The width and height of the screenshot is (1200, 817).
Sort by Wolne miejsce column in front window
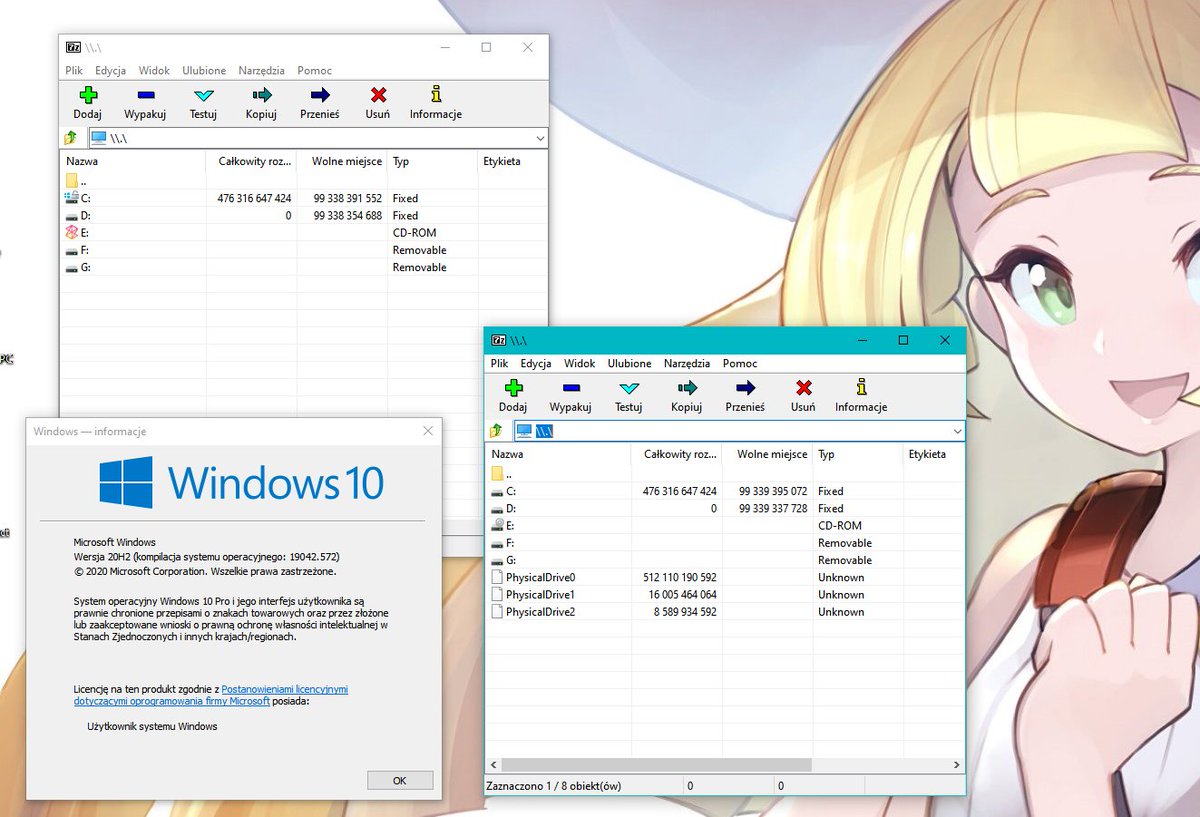(767, 454)
